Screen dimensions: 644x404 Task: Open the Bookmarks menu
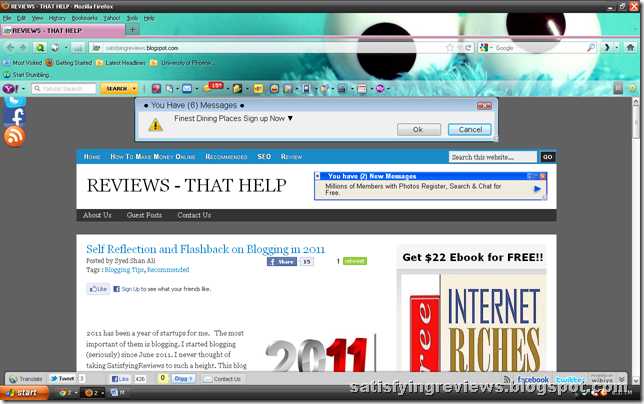85,18
